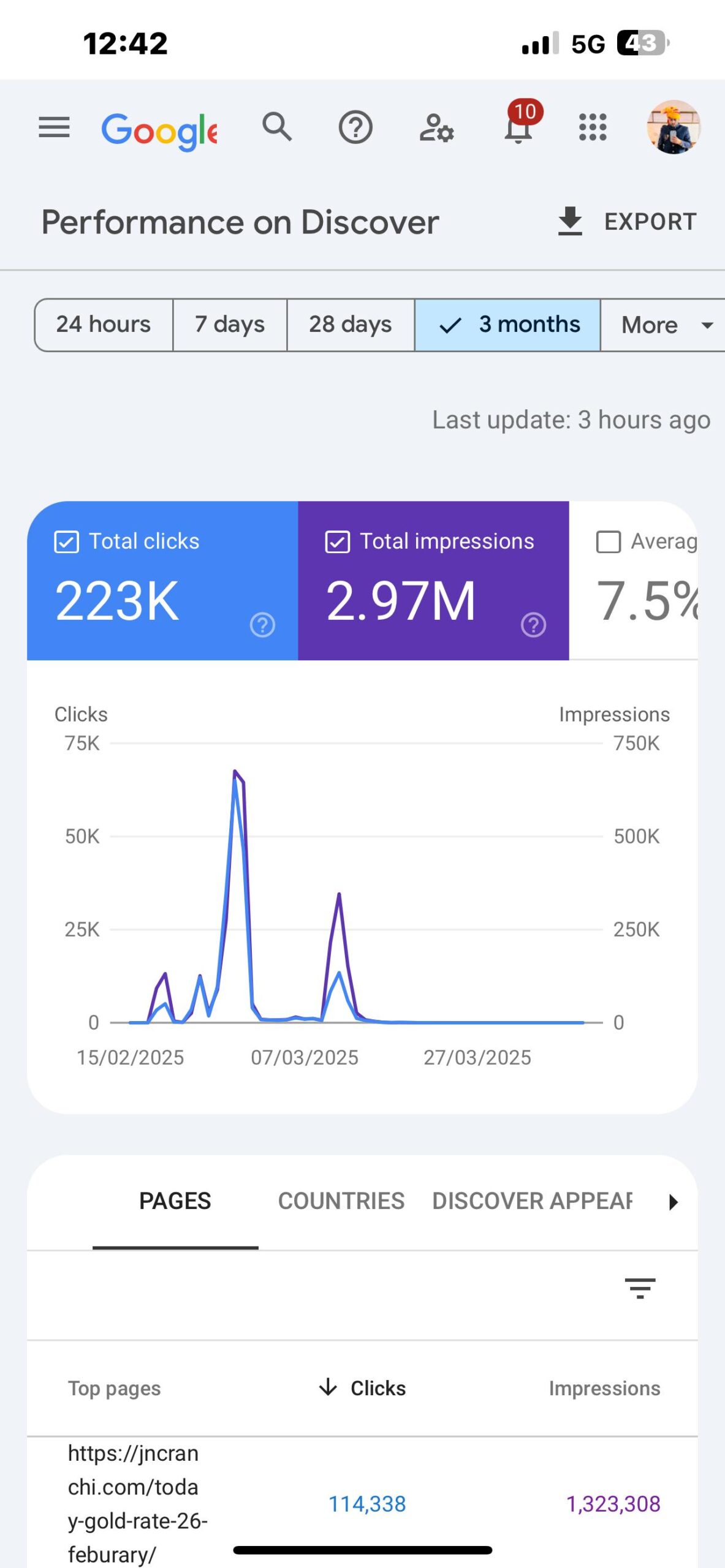Image resolution: width=725 pixels, height=1568 pixels.
Task: Click the Total clicks help icon
Action: click(x=262, y=625)
